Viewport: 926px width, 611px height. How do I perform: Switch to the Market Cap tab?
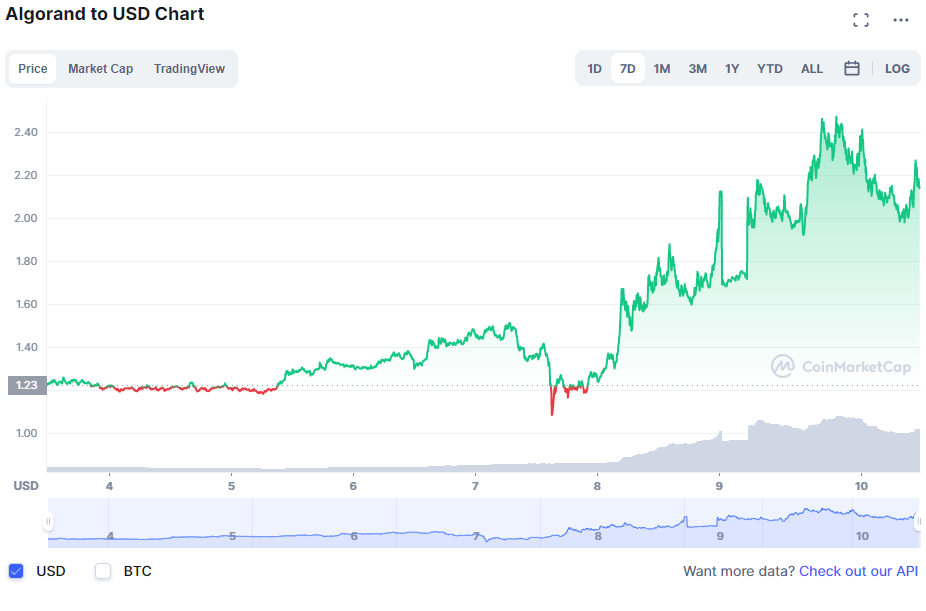click(x=100, y=68)
